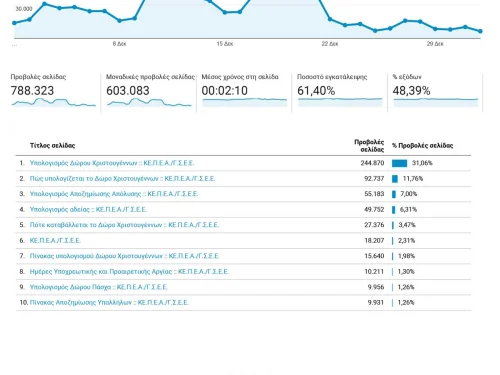Click the 2,31% percentage value
The height and width of the screenshot is (375, 500).
coord(407,241)
